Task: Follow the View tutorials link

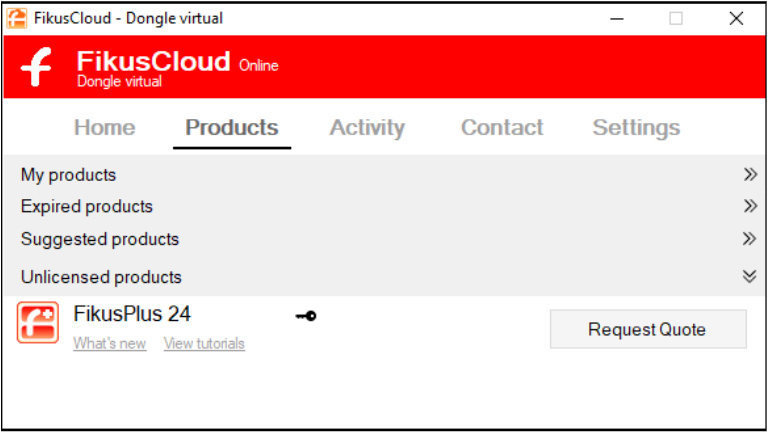Action: [204, 344]
